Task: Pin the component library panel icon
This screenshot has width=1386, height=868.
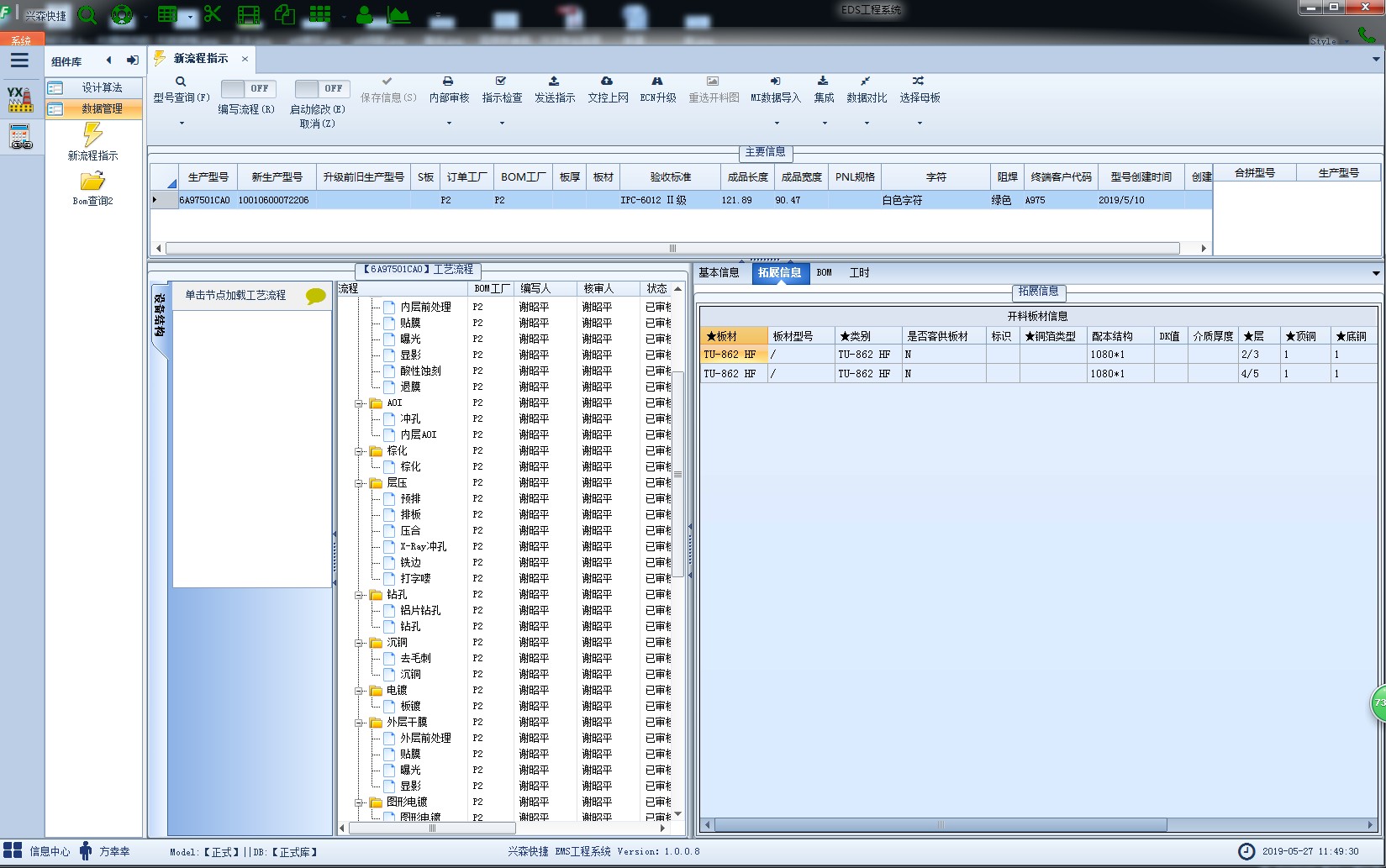Action: click(x=132, y=60)
